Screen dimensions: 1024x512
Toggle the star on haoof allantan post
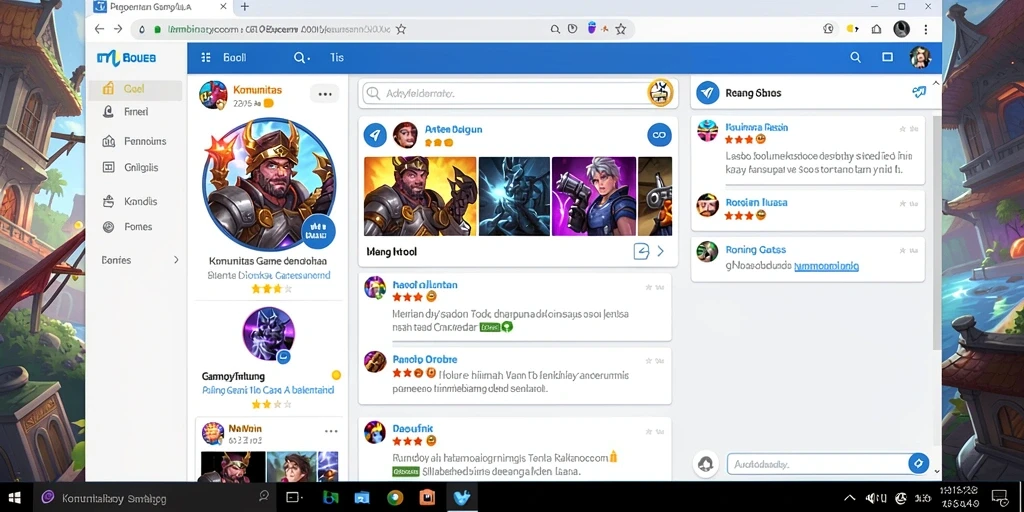coord(648,287)
